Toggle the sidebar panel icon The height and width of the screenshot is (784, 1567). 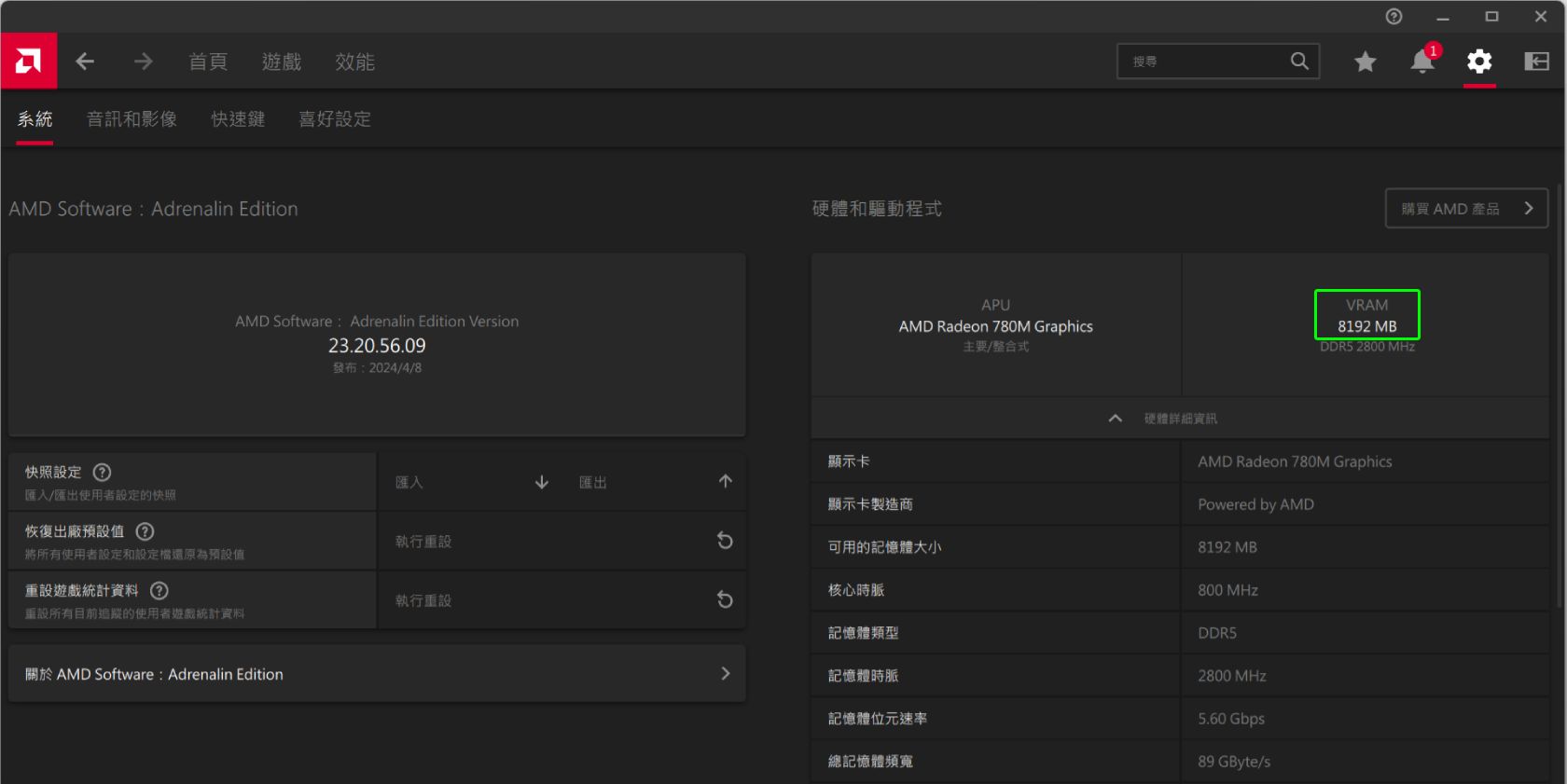[x=1536, y=62]
